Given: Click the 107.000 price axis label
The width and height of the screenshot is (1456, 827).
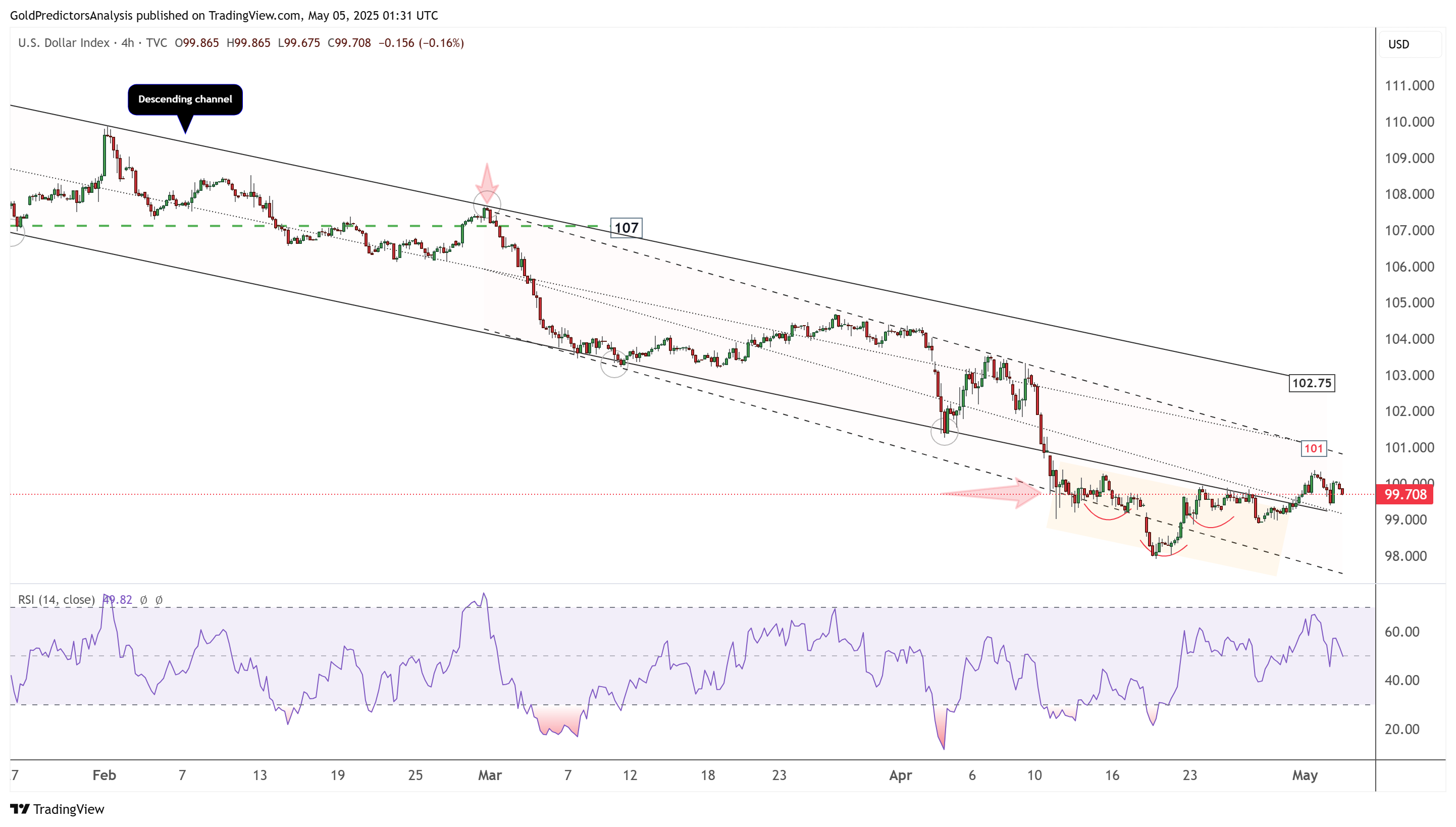Looking at the screenshot, I should tap(1410, 231).
